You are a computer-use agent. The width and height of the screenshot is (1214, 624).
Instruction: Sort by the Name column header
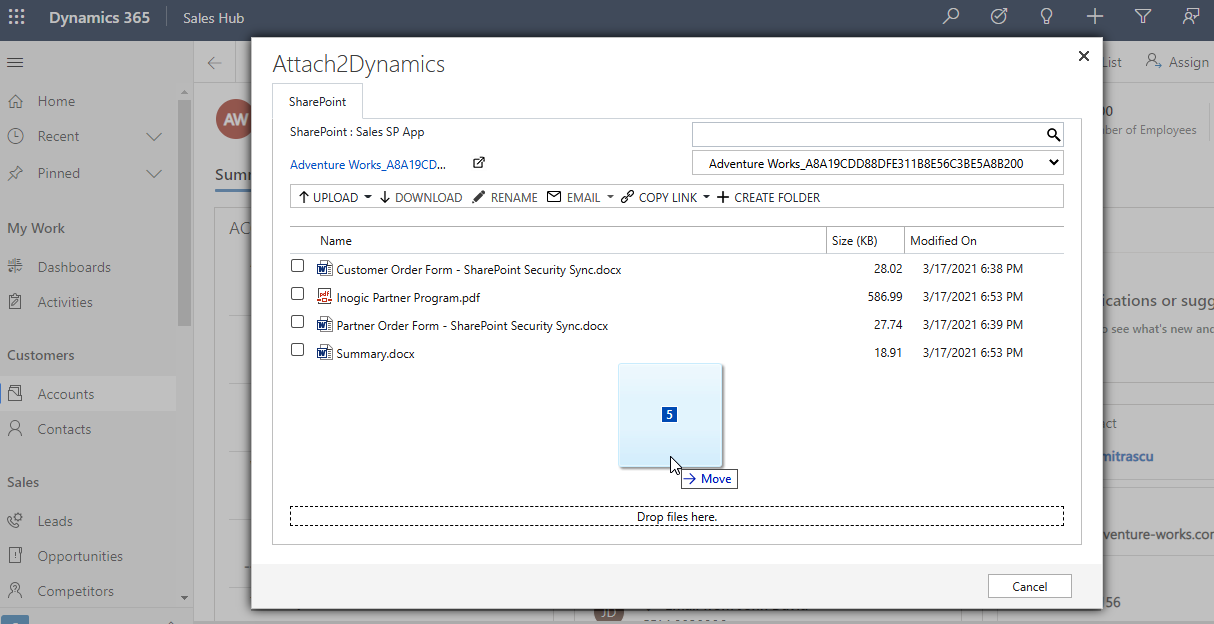tap(336, 241)
